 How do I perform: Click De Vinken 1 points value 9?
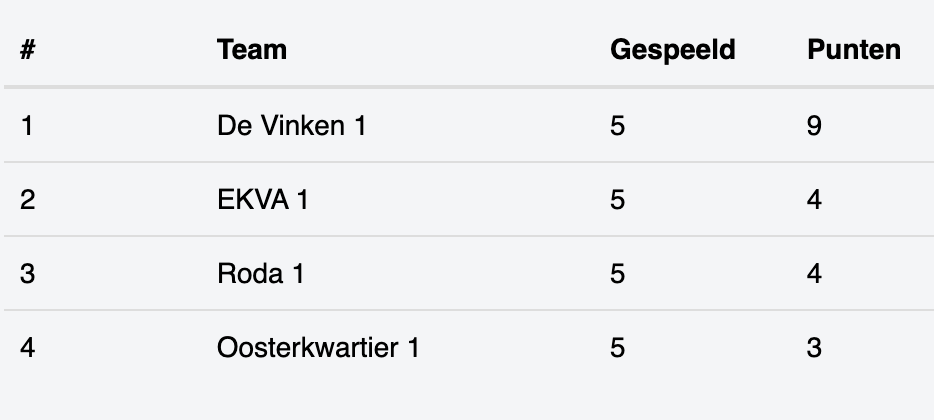(814, 126)
